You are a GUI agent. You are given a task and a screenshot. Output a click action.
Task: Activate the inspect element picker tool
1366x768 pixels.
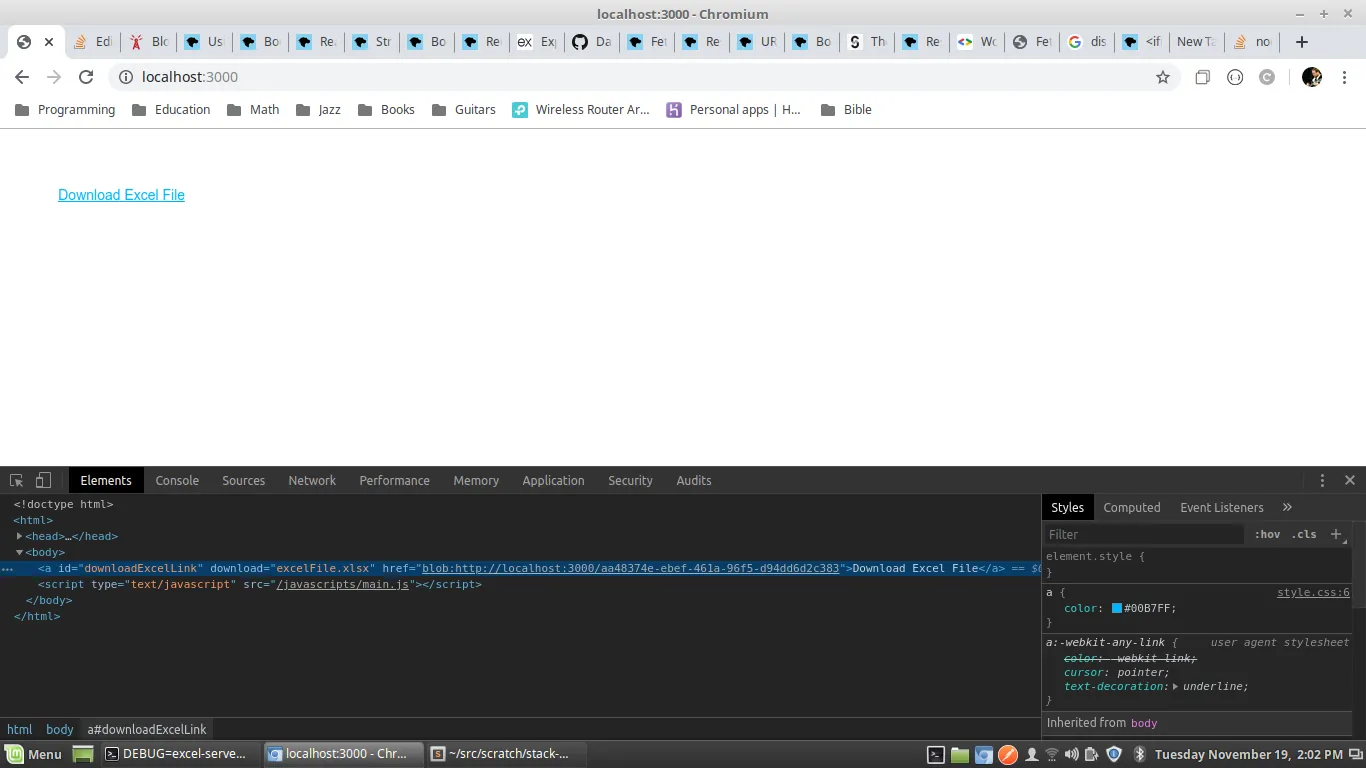pos(17,480)
